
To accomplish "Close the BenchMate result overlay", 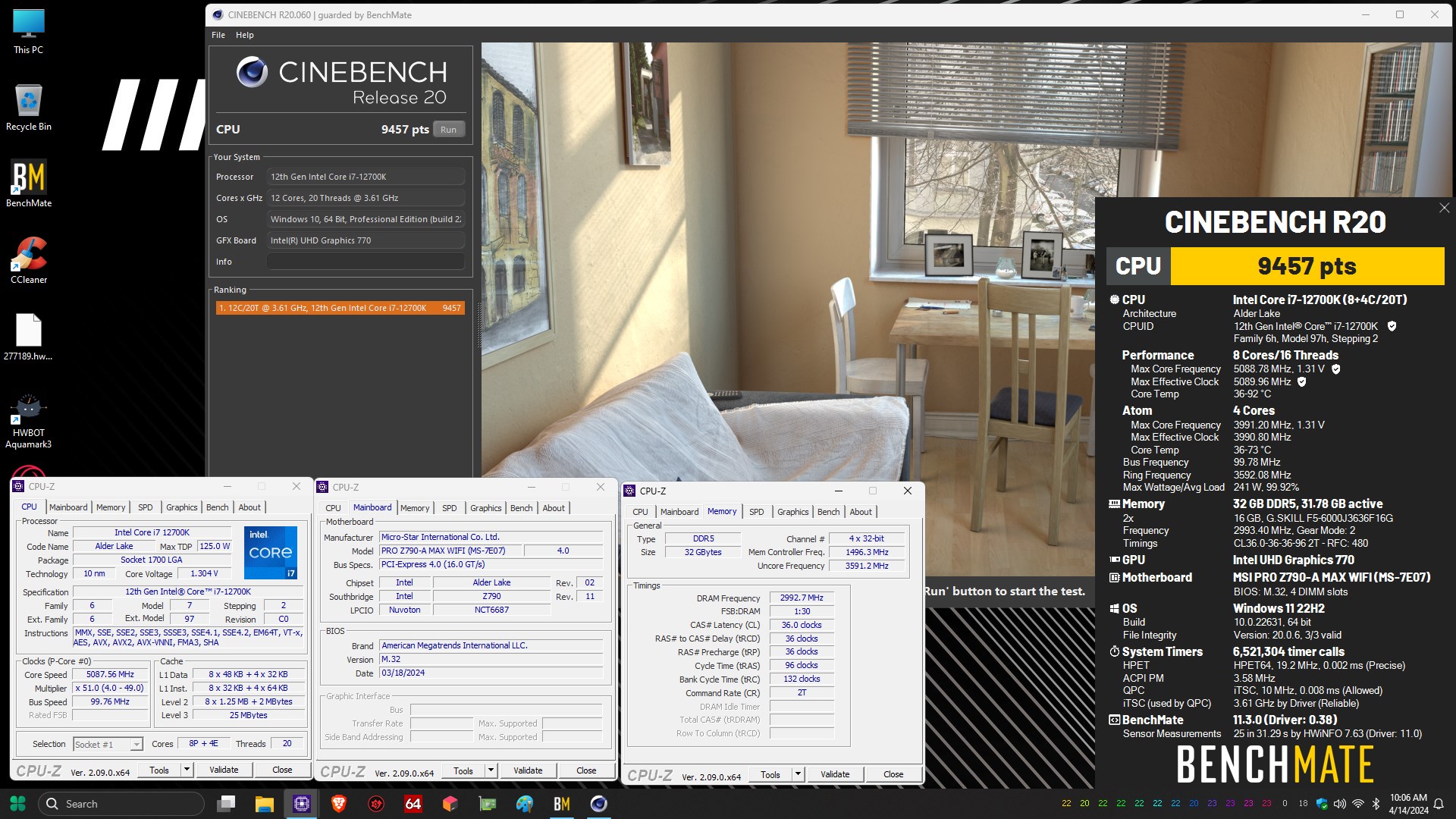I will coord(1444,208).
